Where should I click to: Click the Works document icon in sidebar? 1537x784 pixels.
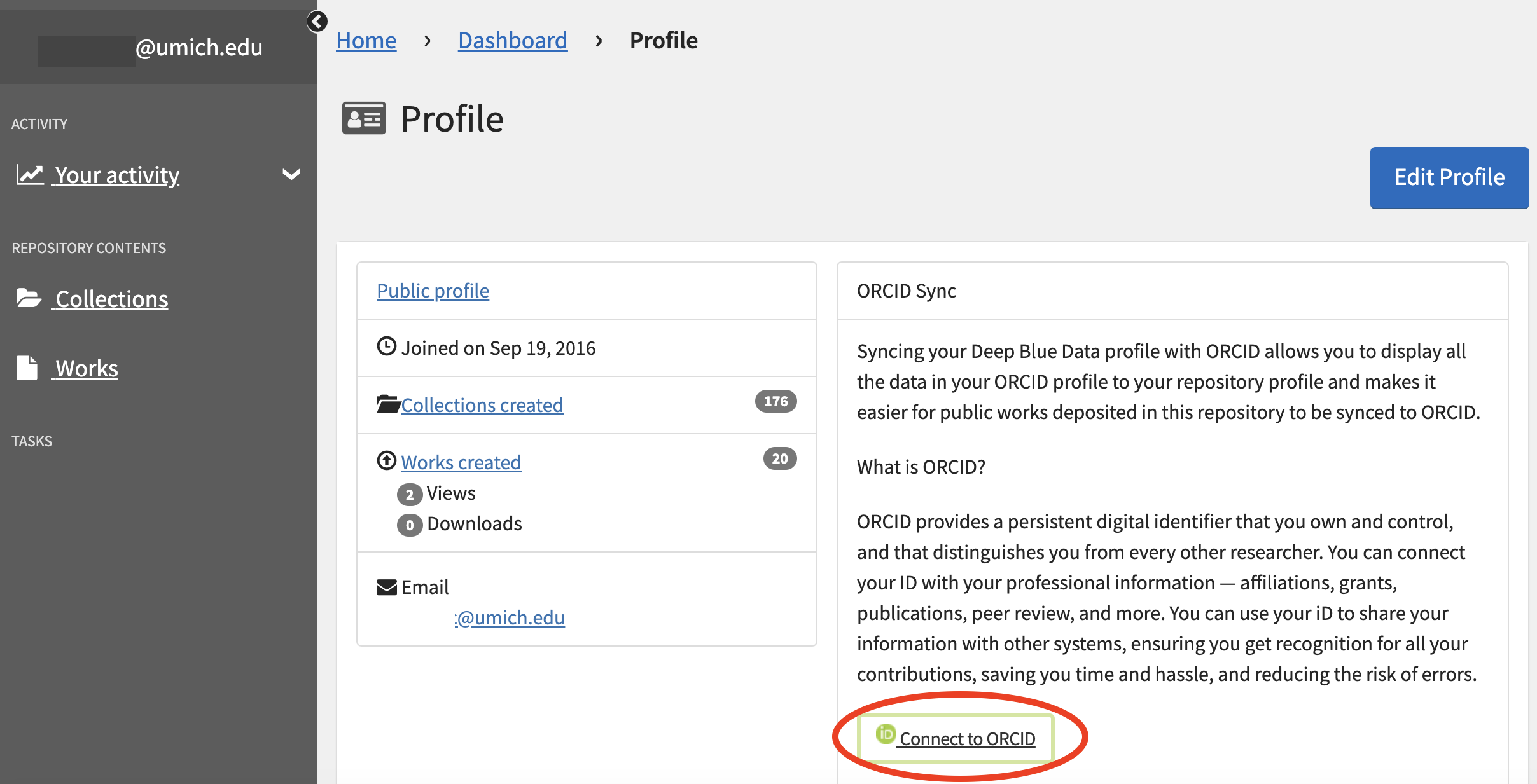pyautogui.click(x=27, y=368)
